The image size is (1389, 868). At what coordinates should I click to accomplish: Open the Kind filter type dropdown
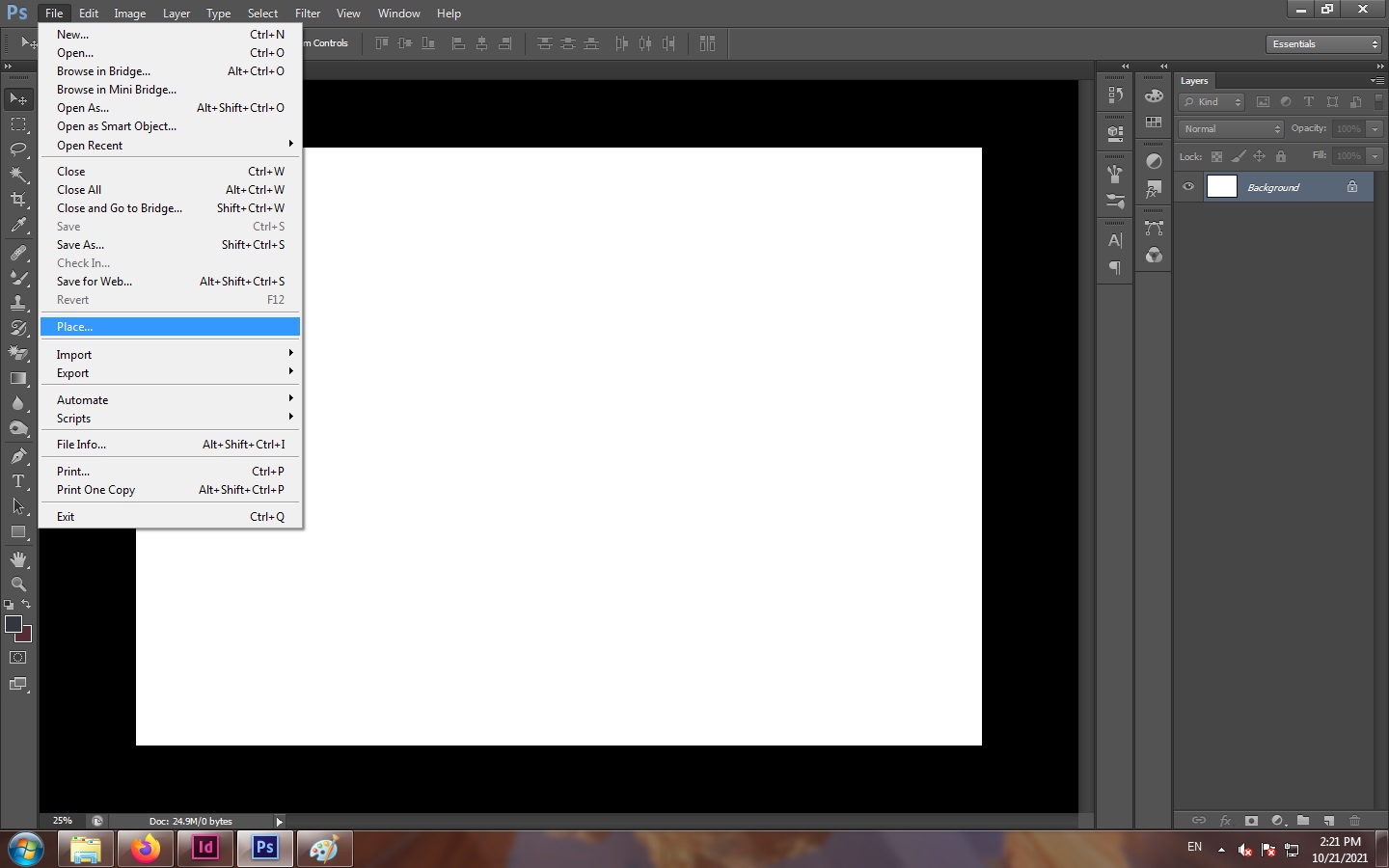1212,102
